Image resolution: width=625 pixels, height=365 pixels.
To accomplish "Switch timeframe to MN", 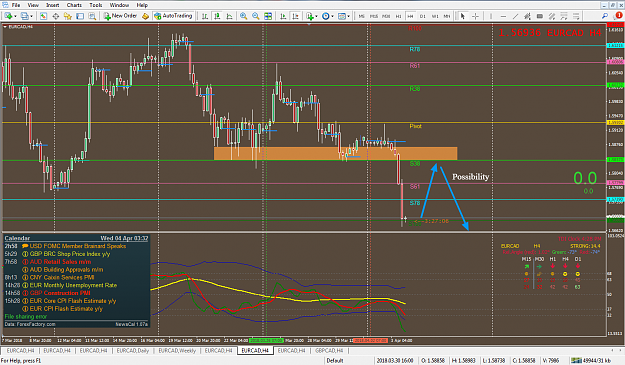I will 447,16.
